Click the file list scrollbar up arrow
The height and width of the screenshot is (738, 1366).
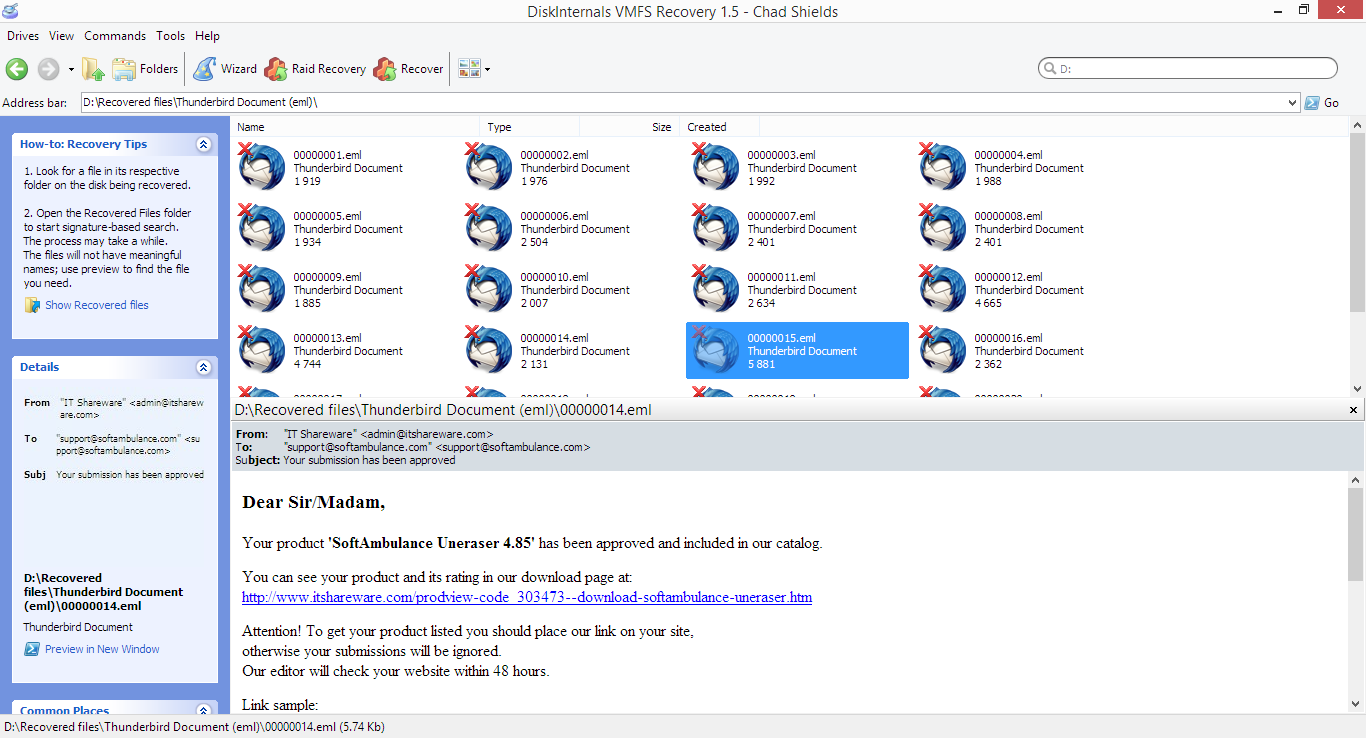(1357, 126)
